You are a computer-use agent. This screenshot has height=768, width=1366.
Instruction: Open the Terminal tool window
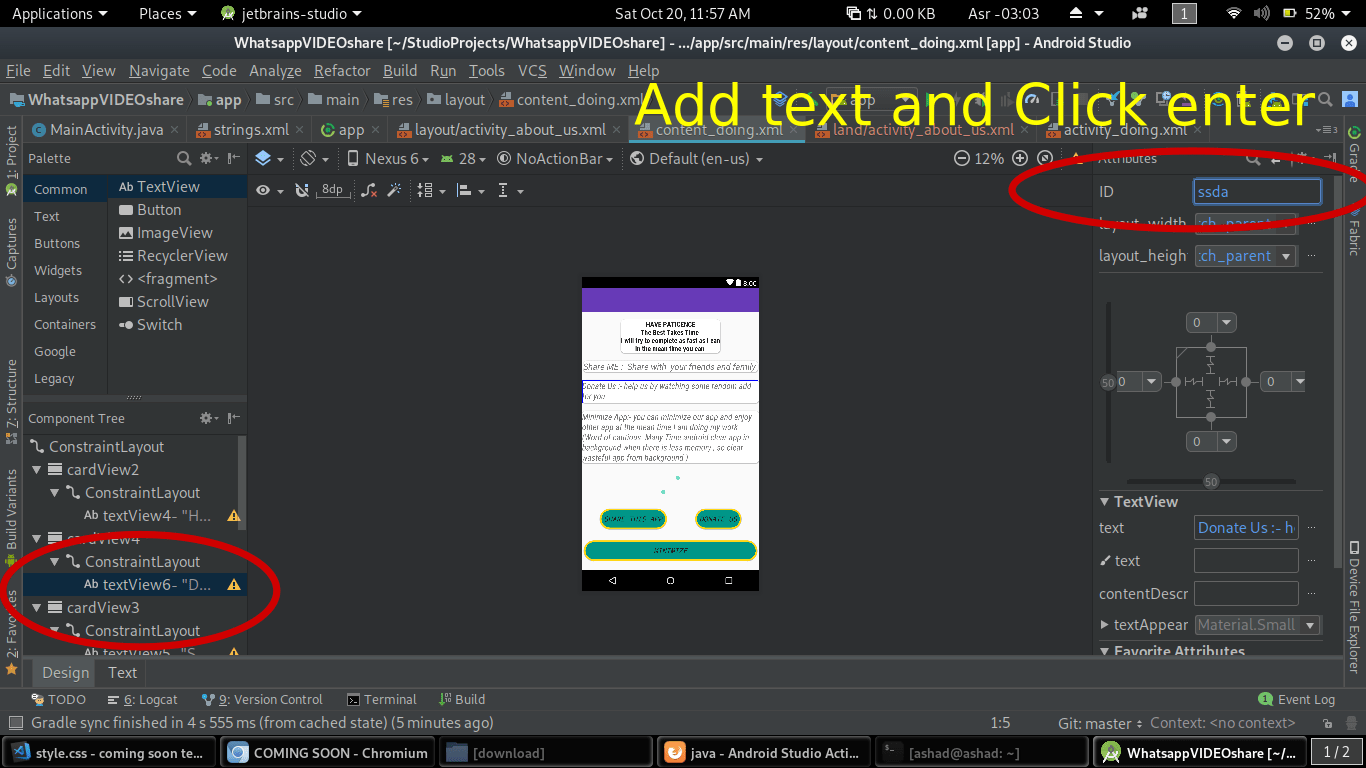(380, 699)
